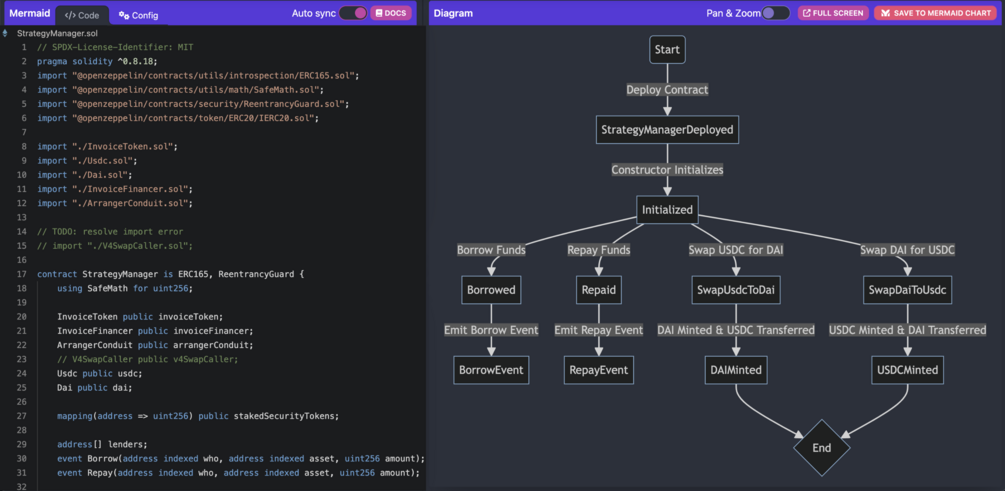Select the SwapUsdcToDai node
Screen dimensions: 1005x491
(x=736, y=290)
